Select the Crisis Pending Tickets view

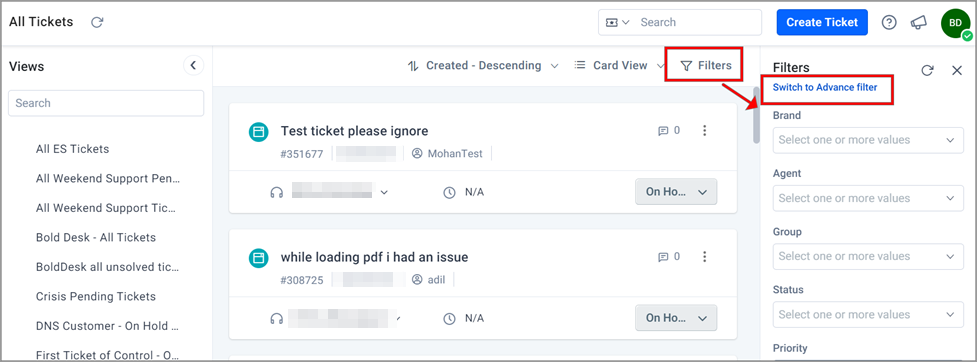point(96,297)
